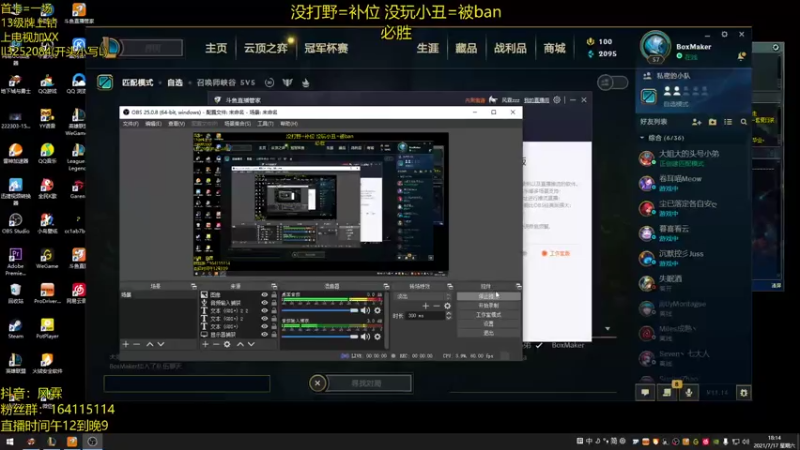Move selected OBS source down with Sources down arrow

251,344
